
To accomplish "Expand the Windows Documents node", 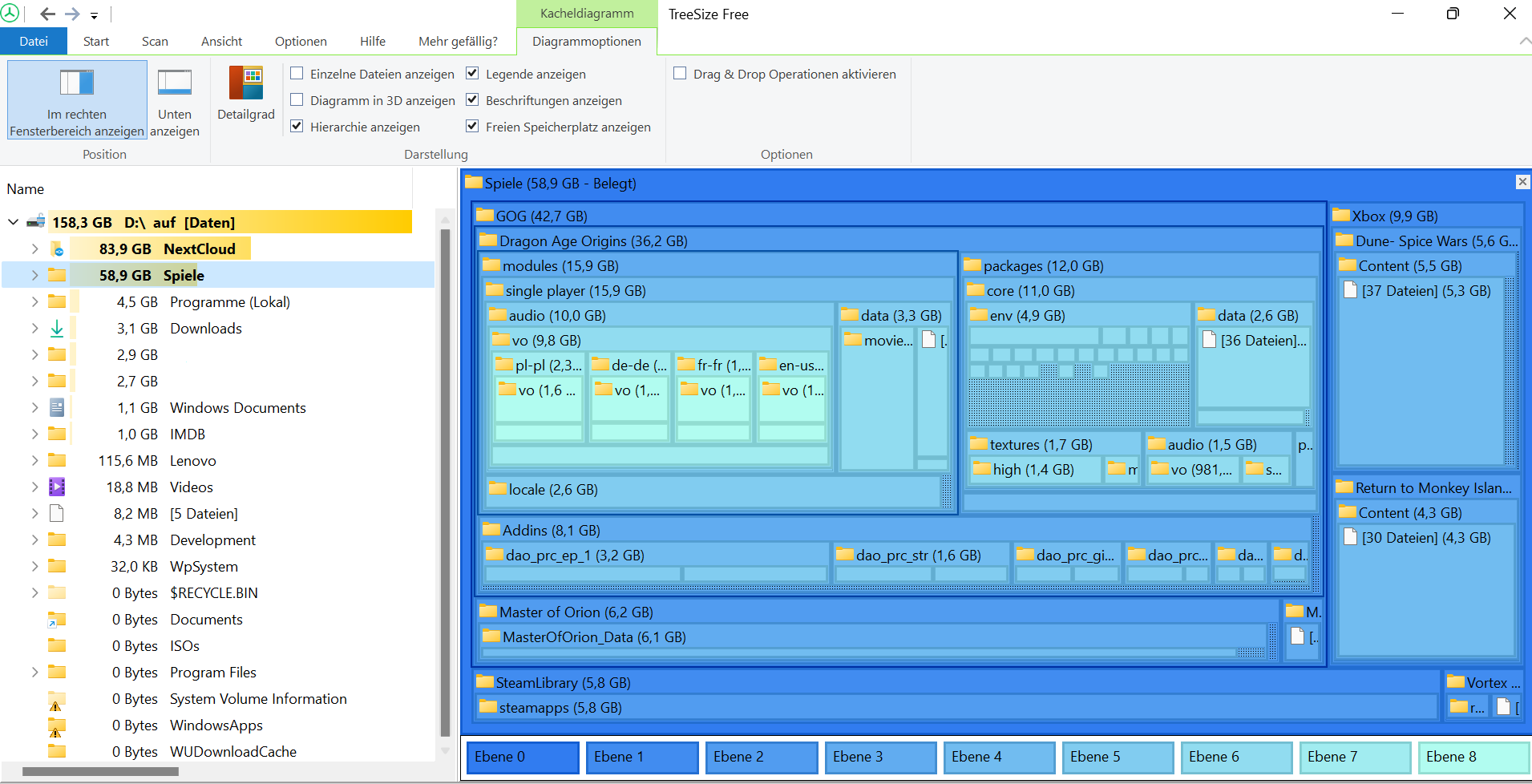I will coord(34,408).
